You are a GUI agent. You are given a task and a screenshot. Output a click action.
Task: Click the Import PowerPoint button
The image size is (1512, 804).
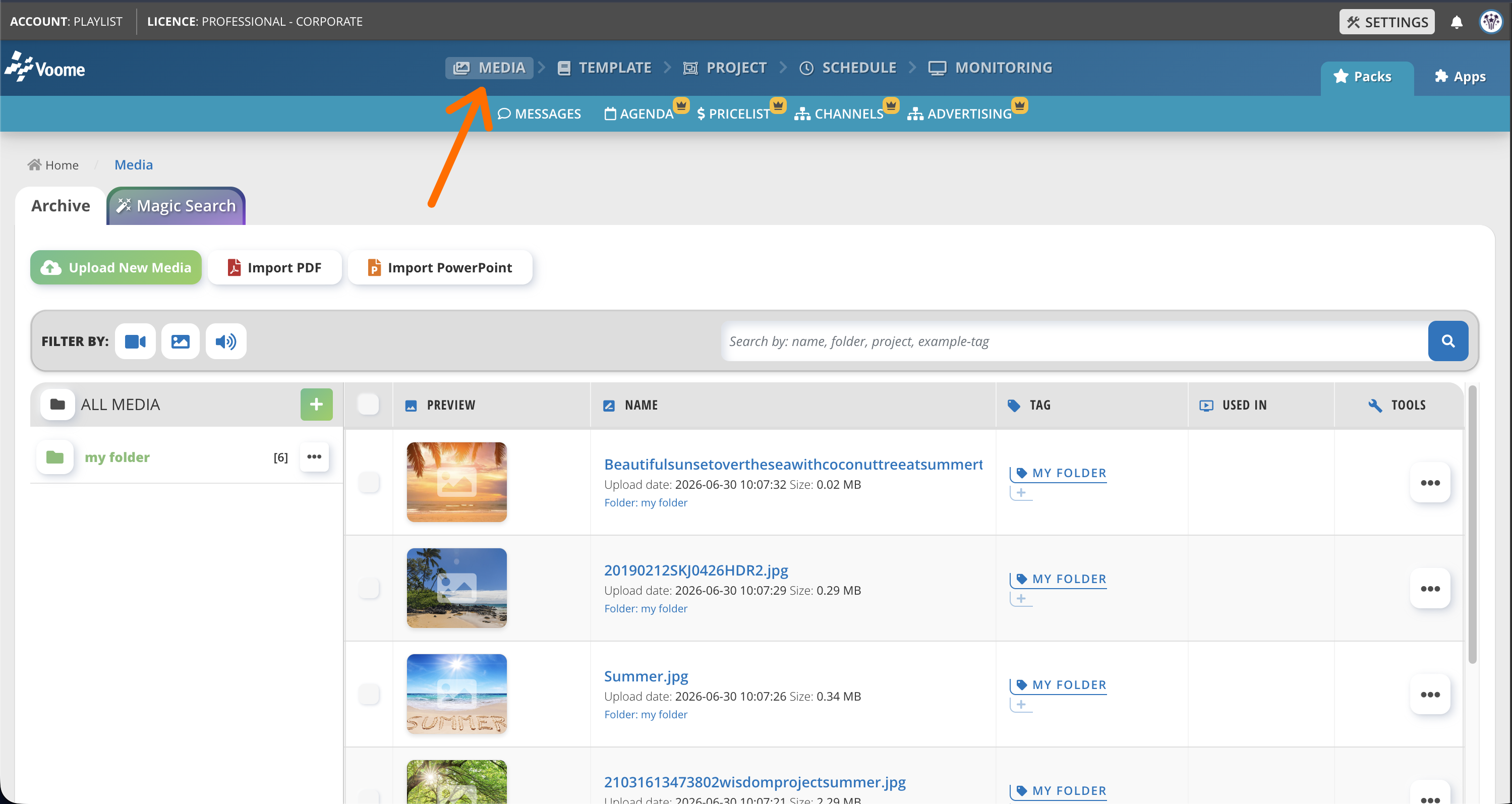440,268
